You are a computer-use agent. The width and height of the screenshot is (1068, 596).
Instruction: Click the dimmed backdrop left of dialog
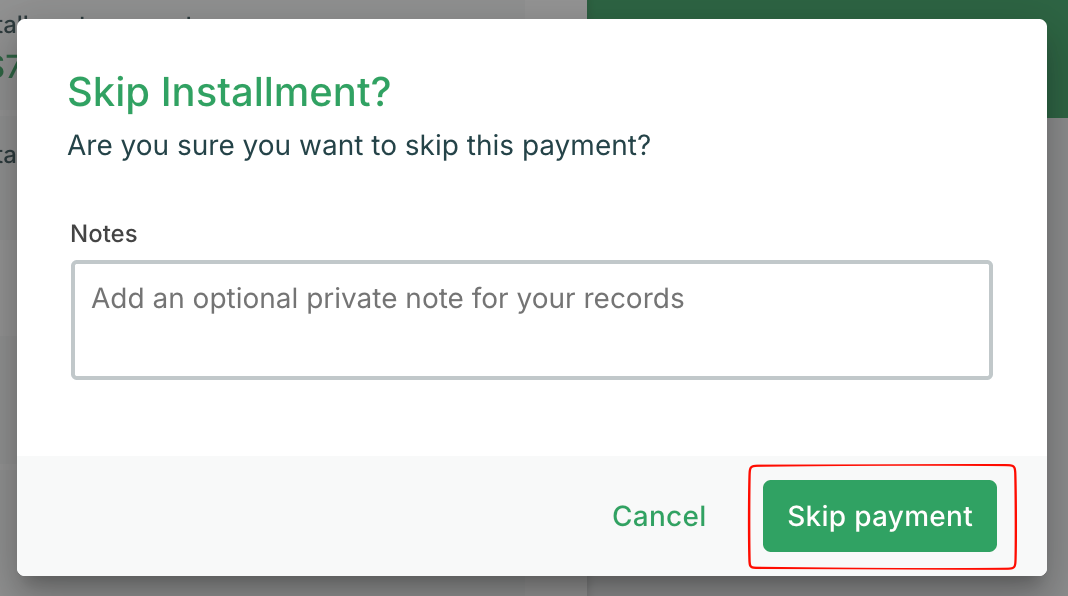8,300
